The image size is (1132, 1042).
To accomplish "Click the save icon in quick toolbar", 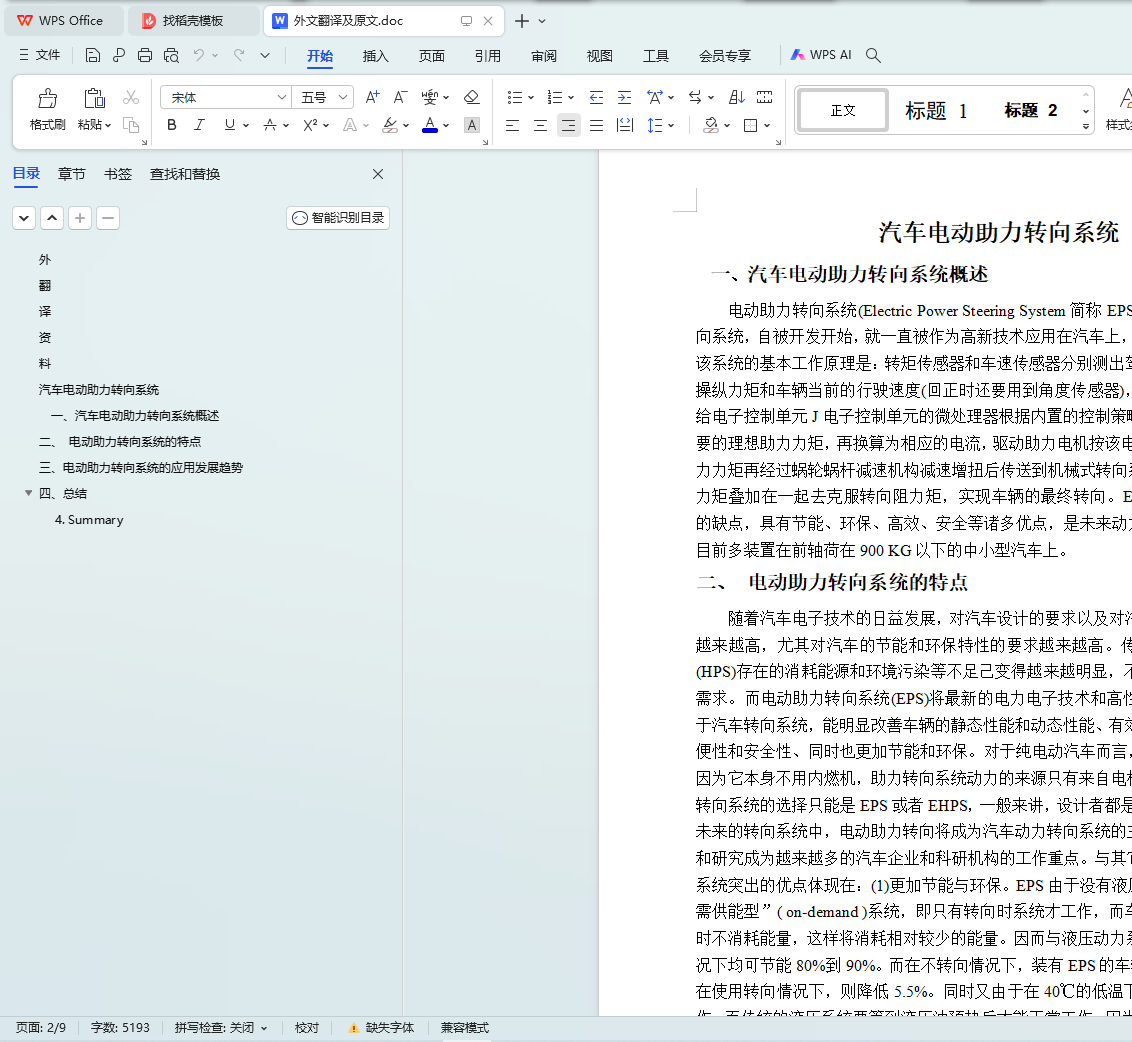I will pyautogui.click(x=93, y=56).
